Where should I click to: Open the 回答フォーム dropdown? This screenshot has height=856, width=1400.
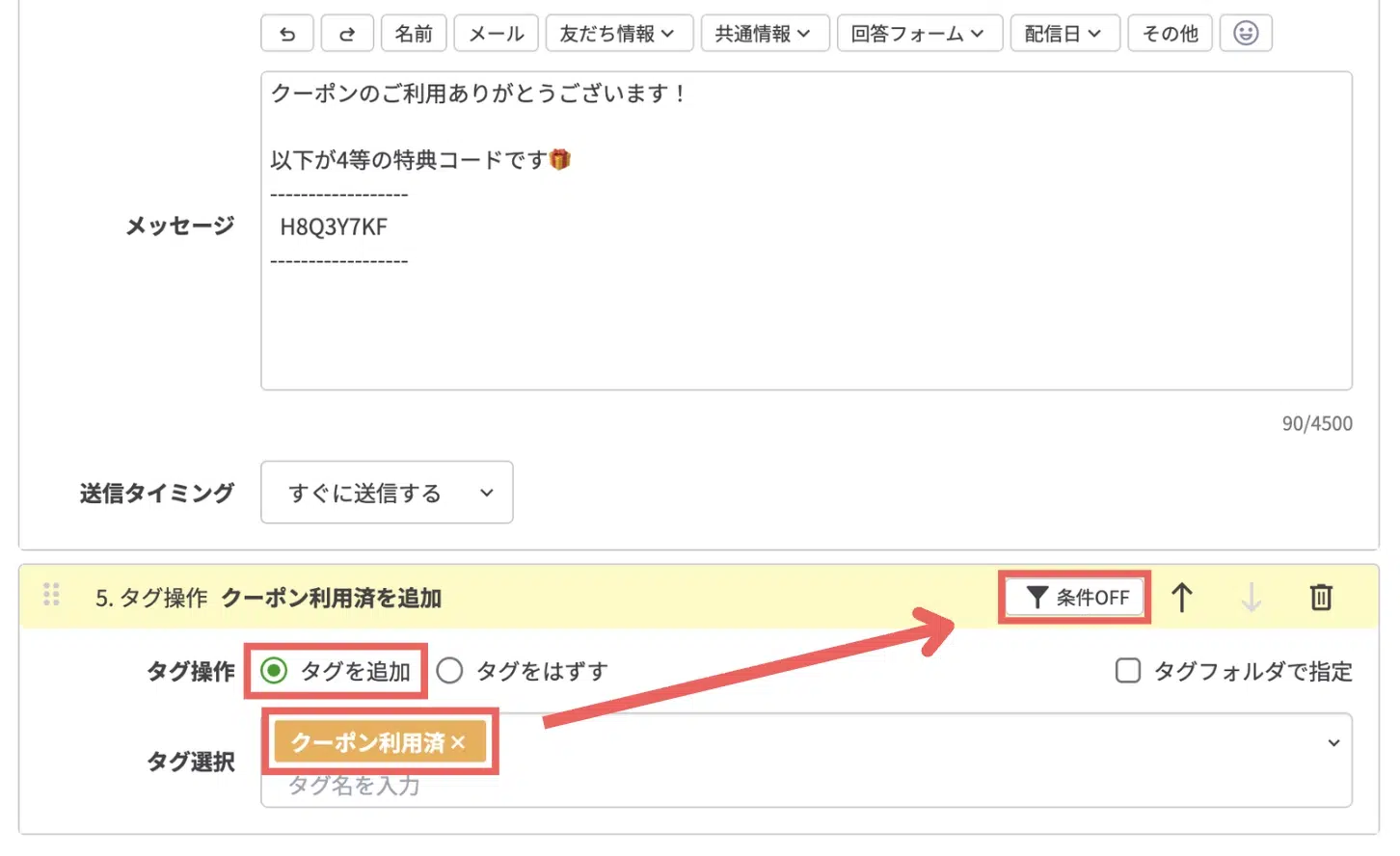(x=920, y=34)
